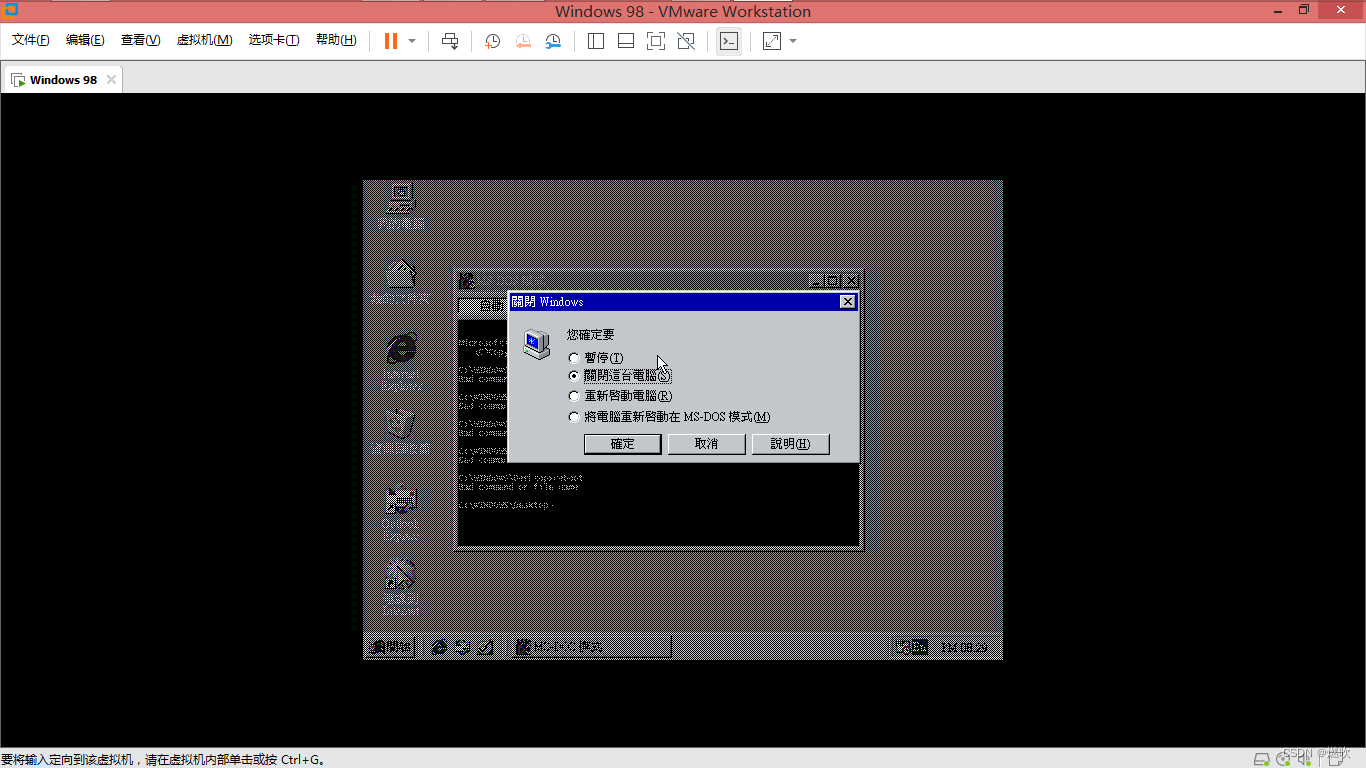
Task: Click the Internet Explorer desktop icon
Action: click(401, 361)
